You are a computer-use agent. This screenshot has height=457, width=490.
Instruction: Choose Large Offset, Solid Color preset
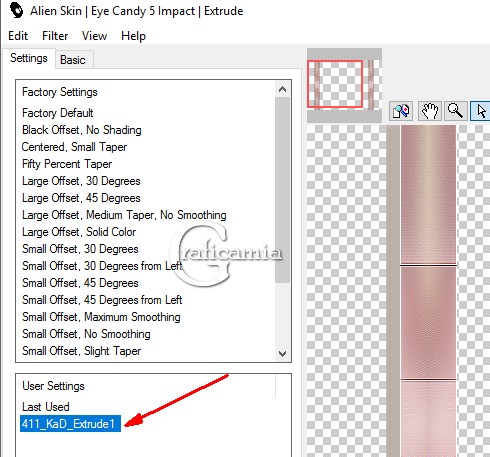(x=79, y=232)
